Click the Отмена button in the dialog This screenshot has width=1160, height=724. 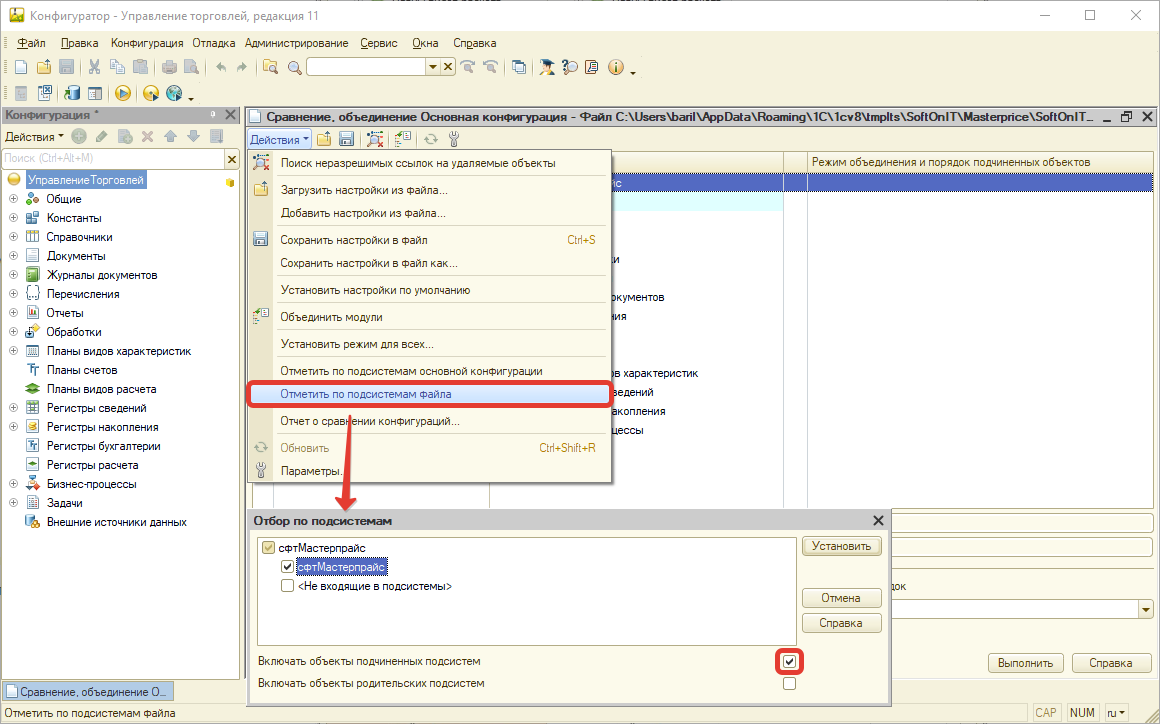[841, 598]
